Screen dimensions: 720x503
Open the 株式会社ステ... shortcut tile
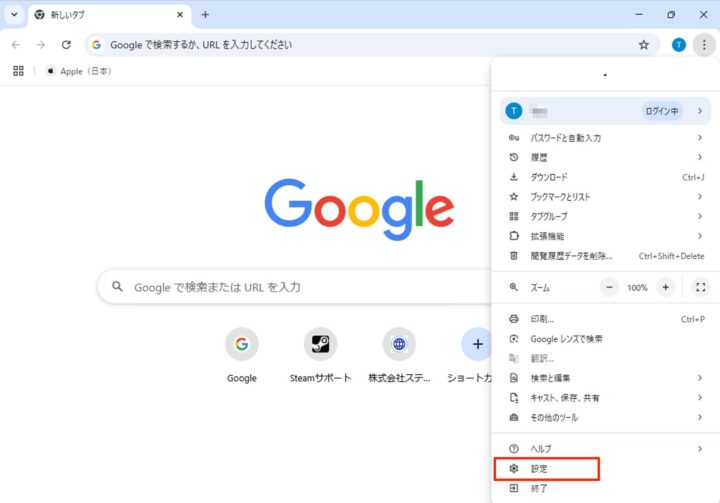click(399, 356)
